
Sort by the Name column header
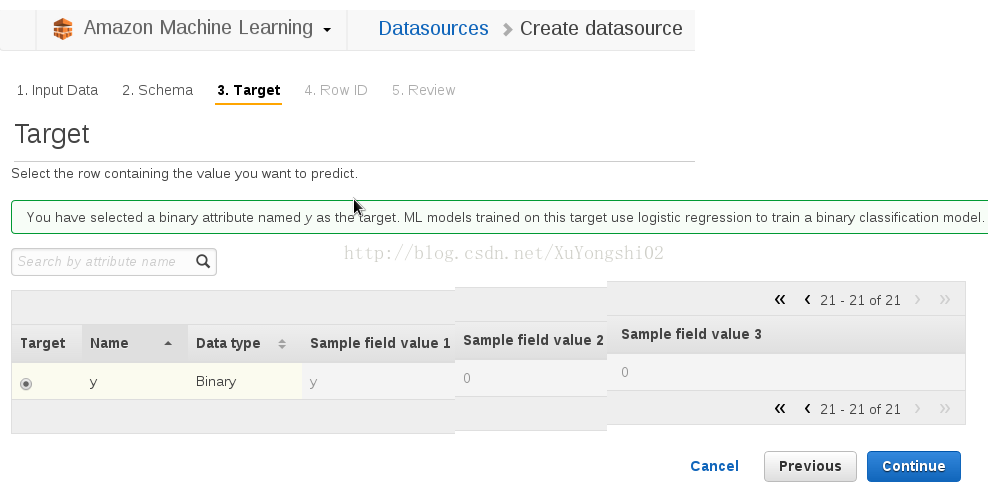coord(135,343)
